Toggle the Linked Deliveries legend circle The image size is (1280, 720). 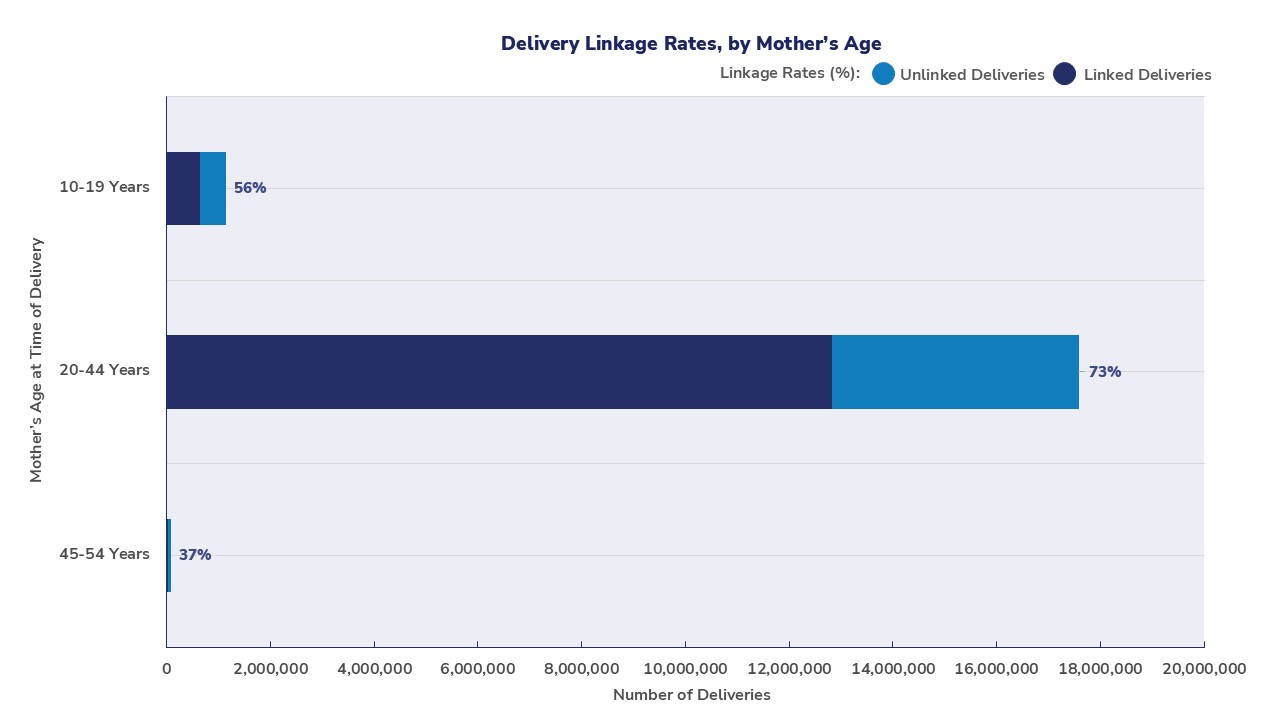coord(1064,74)
